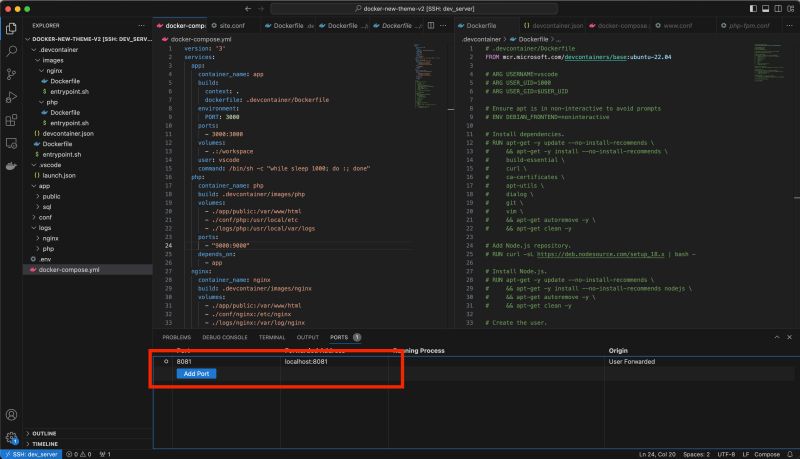Click the Spaces: 2 indentation setting

coord(696,454)
